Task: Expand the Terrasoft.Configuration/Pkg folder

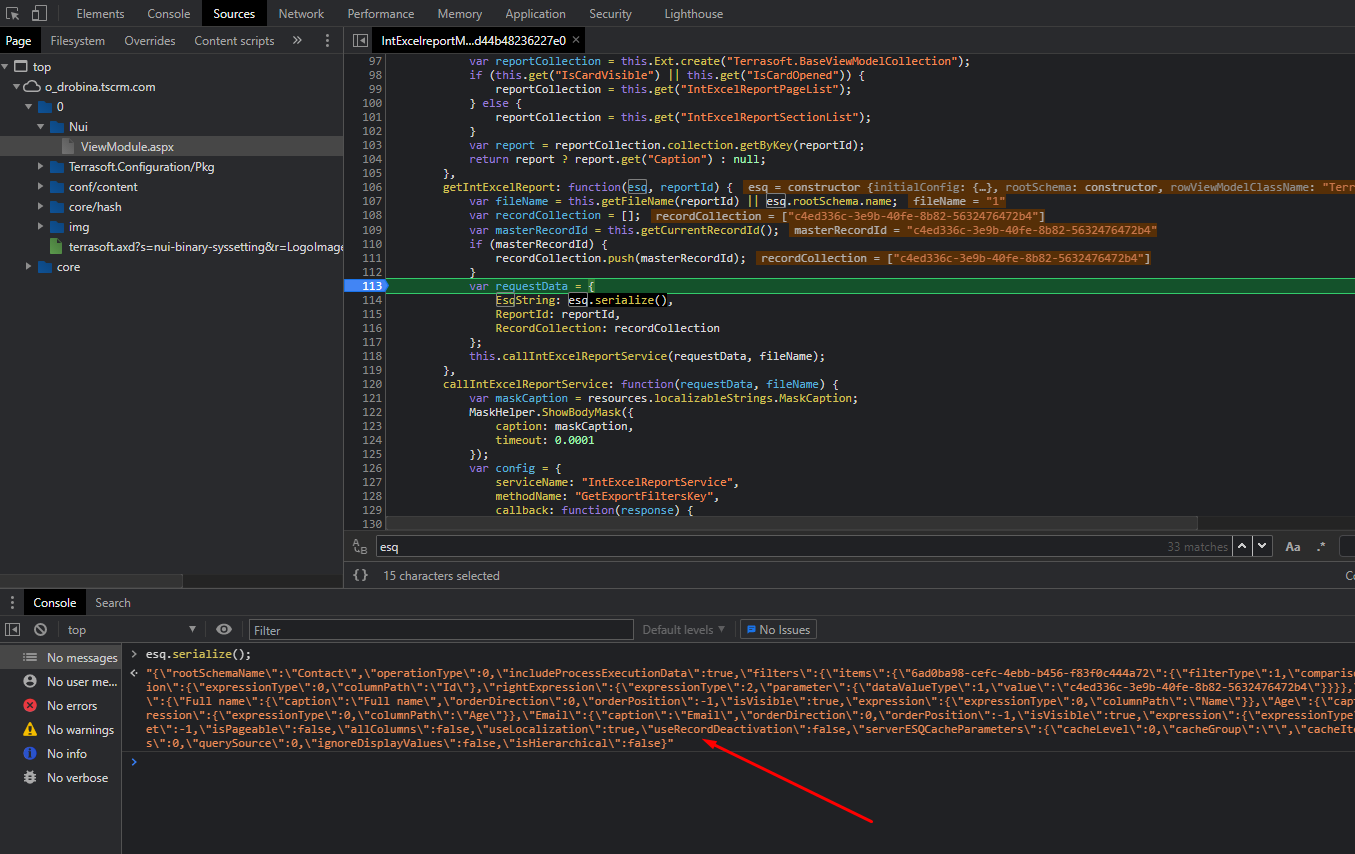Action: pyautogui.click(x=40, y=167)
